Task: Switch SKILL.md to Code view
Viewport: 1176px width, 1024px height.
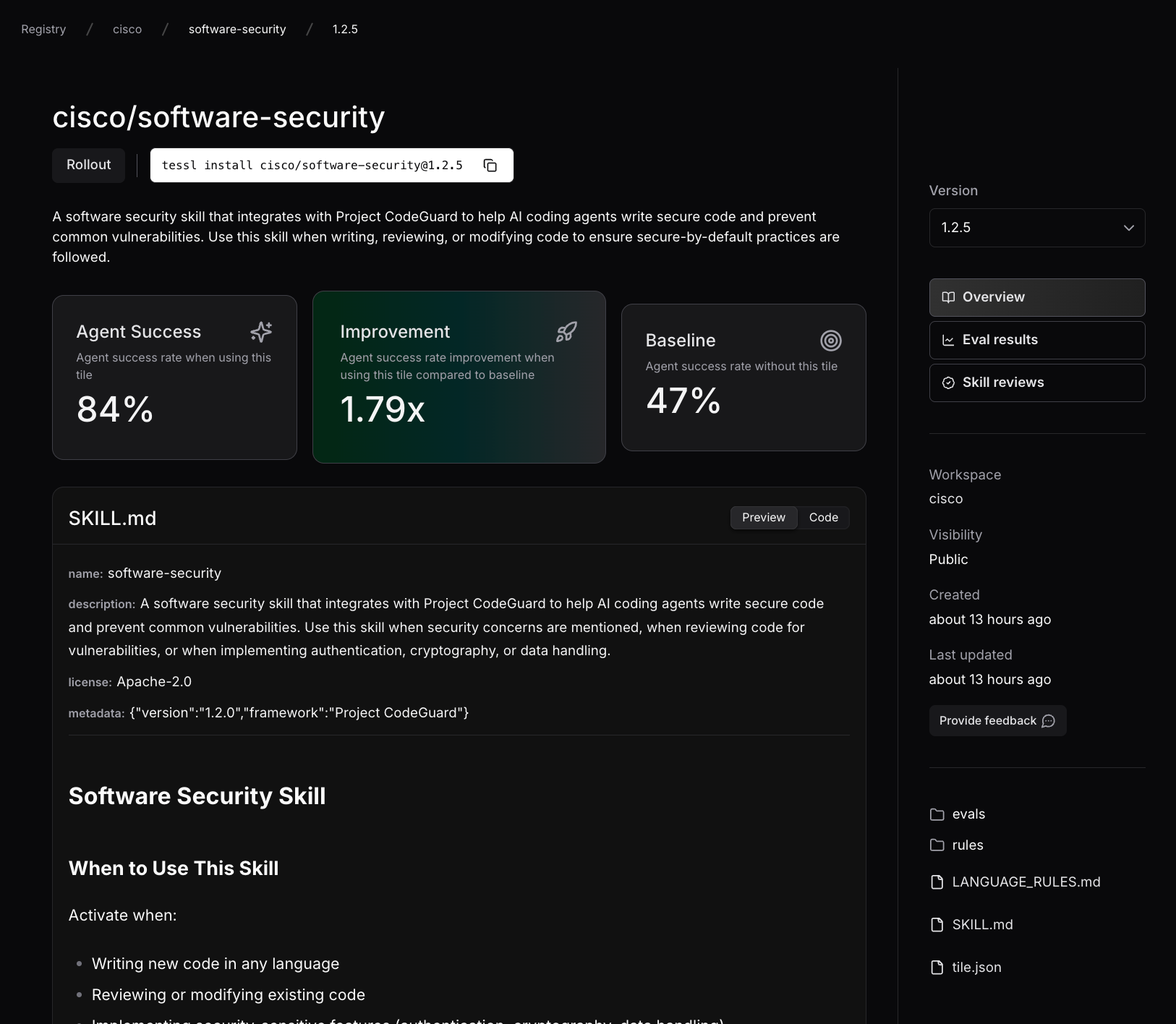Action: pyautogui.click(x=824, y=518)
